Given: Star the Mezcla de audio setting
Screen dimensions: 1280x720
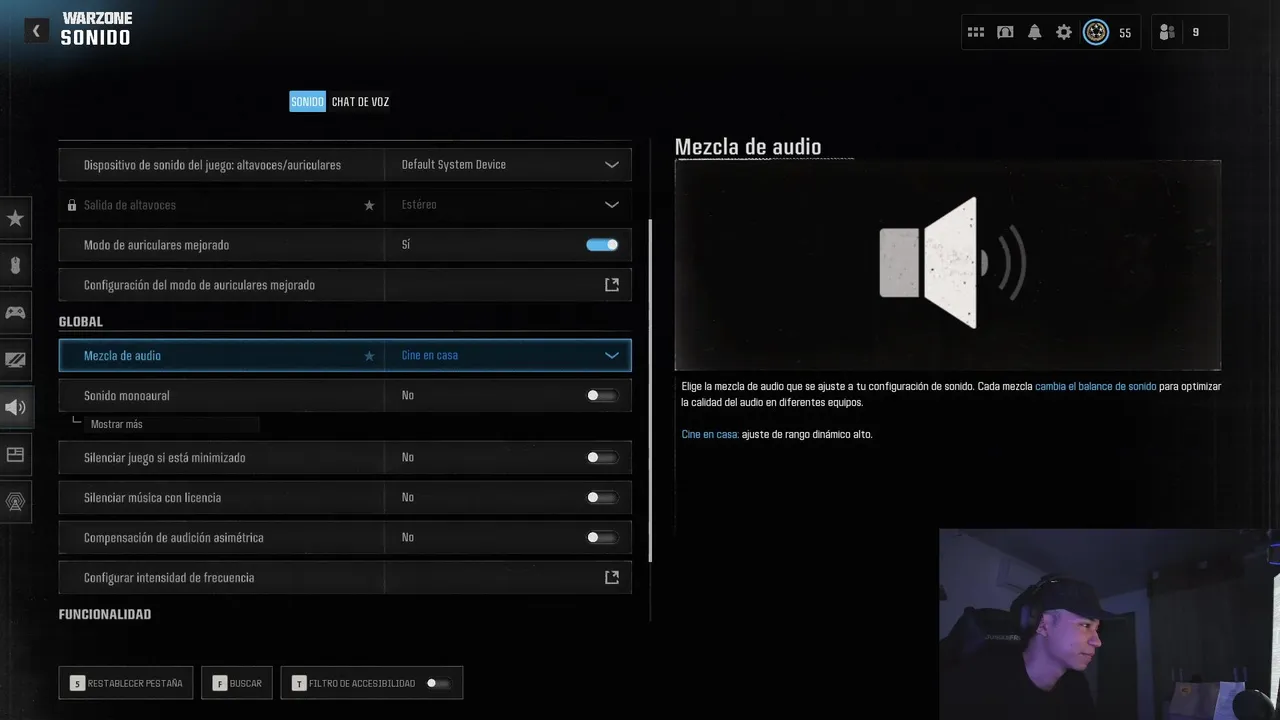Looking at the screenshot, I should tap(369, 355).
